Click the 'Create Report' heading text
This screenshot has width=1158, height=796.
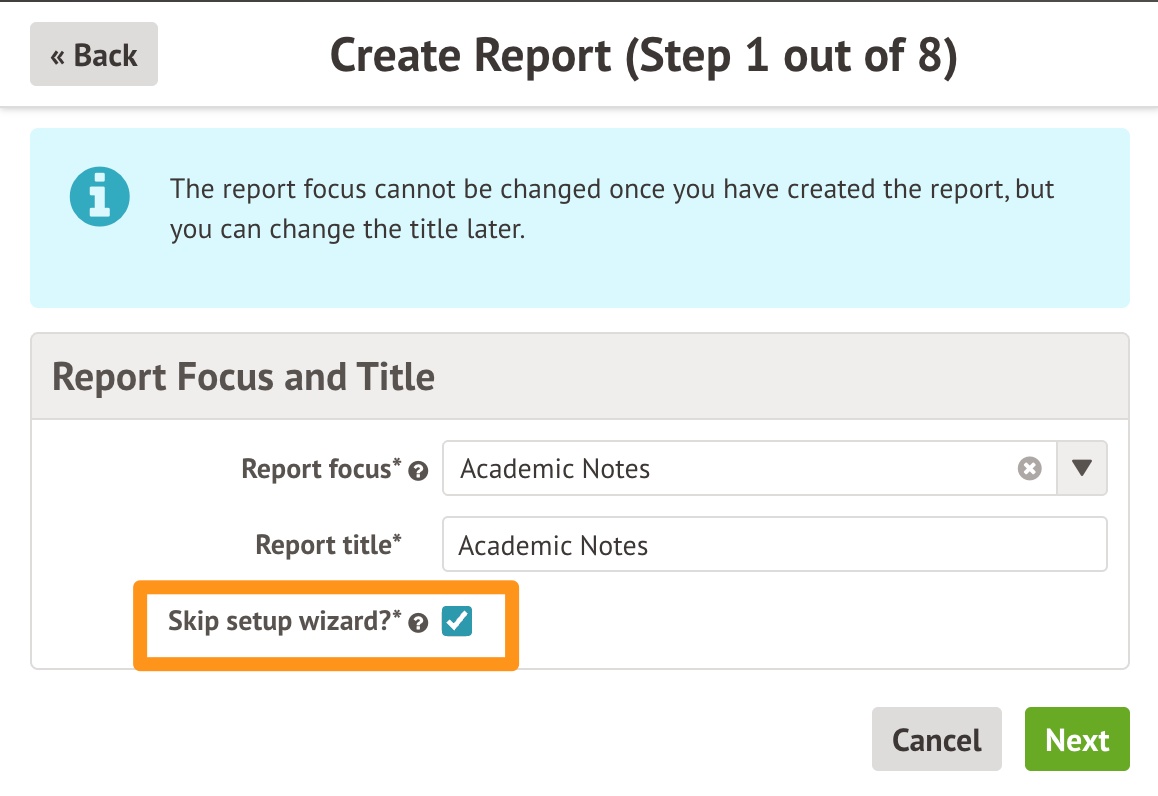470,56
